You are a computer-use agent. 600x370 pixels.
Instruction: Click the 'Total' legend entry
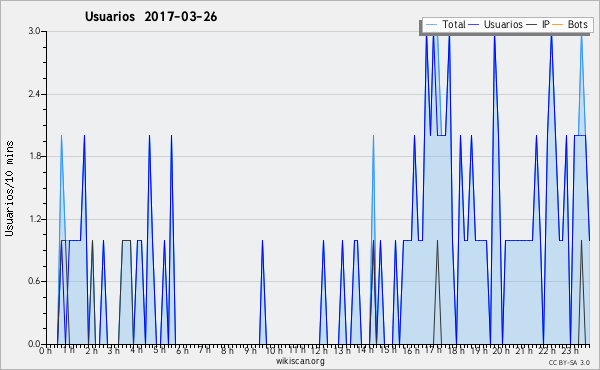pos(453,24)
